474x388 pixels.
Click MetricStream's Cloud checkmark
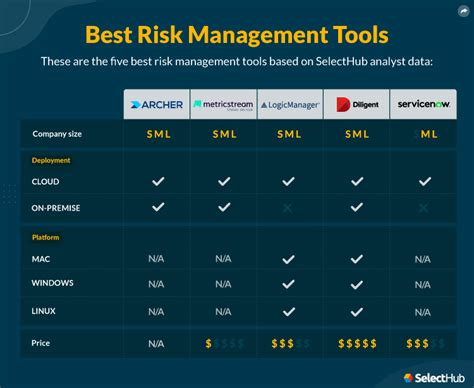[224, 182]
